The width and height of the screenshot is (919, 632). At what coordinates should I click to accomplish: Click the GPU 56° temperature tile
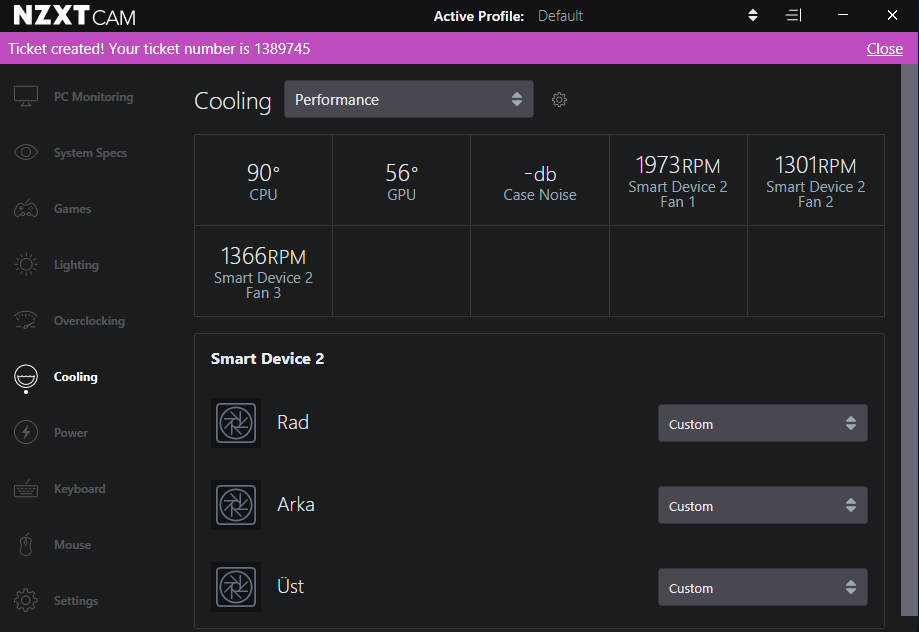[401, 180]
